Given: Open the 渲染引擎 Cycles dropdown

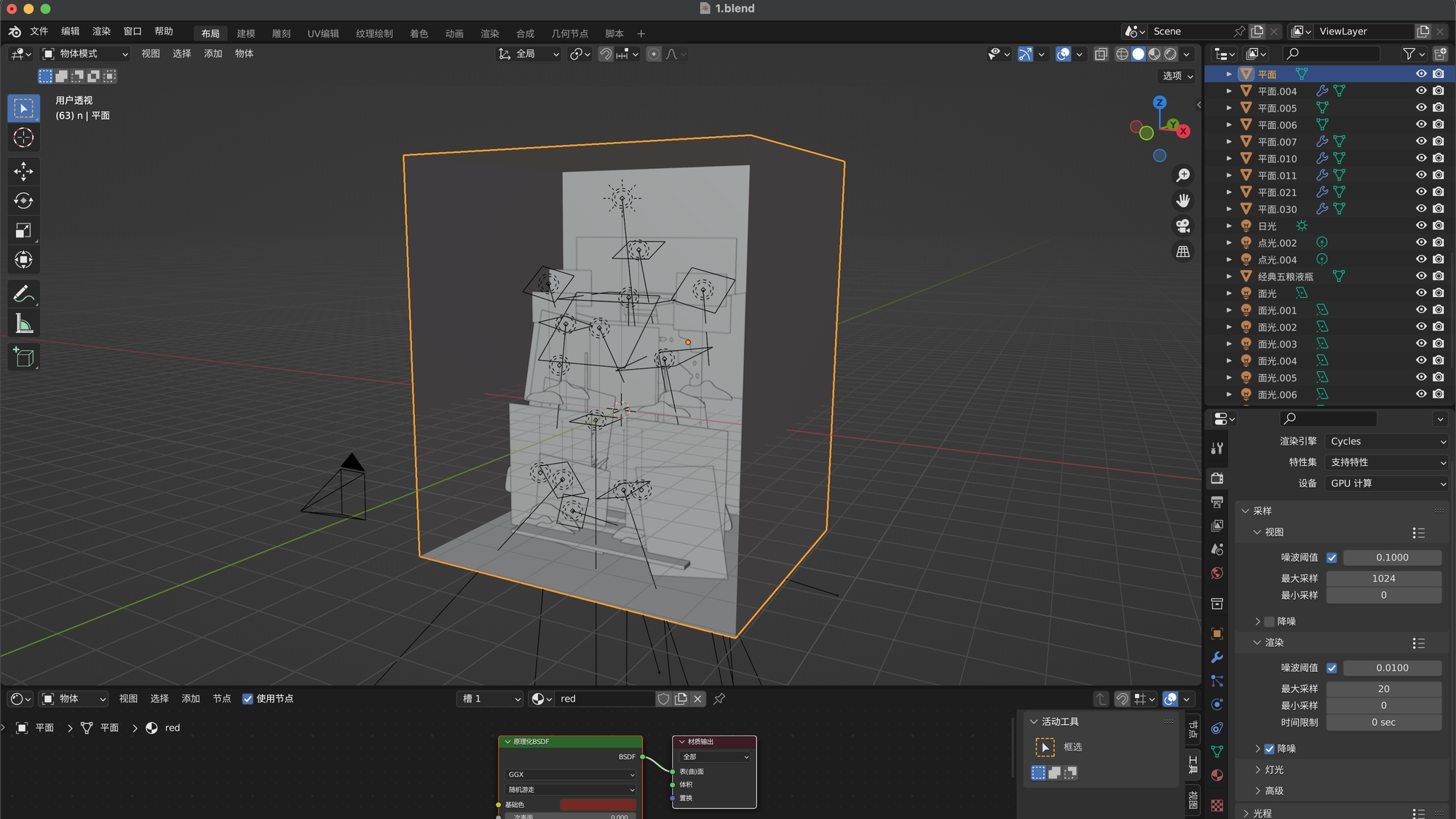Looking at the screenshot, I should point(1387,441).
